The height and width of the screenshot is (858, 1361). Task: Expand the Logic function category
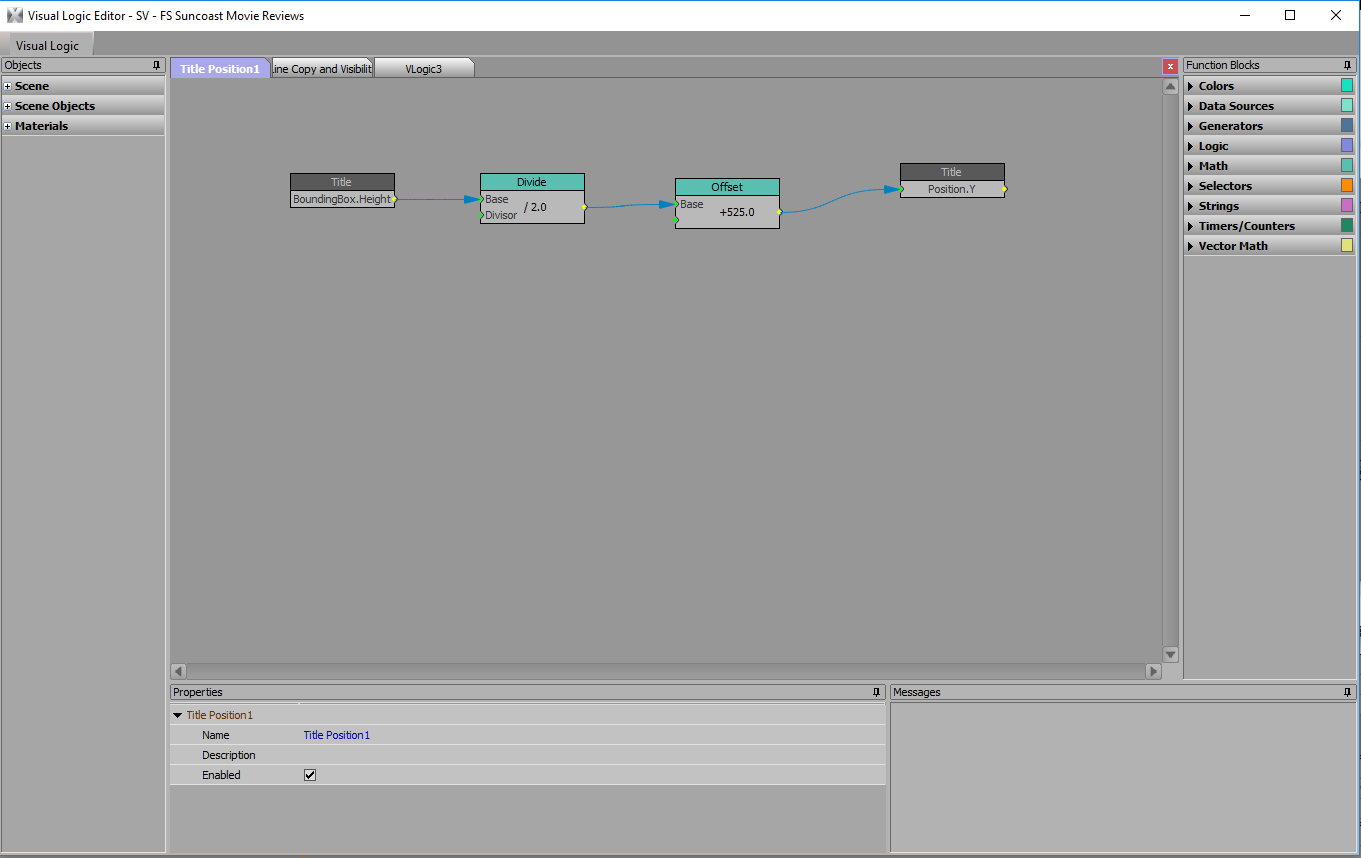click(x=1191, y=146)
